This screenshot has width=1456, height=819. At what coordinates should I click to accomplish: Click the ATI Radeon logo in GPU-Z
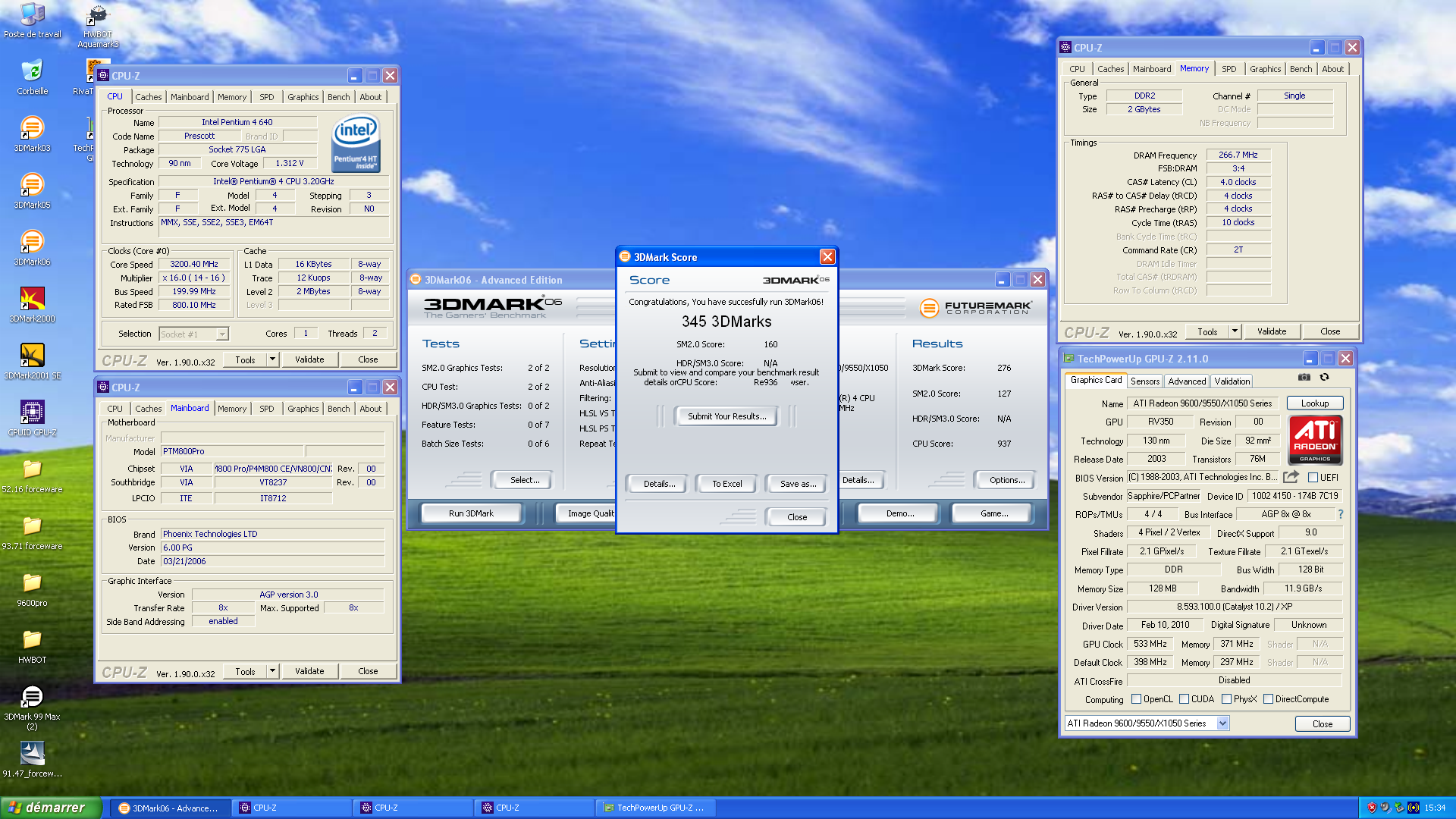click(1315, 440)
